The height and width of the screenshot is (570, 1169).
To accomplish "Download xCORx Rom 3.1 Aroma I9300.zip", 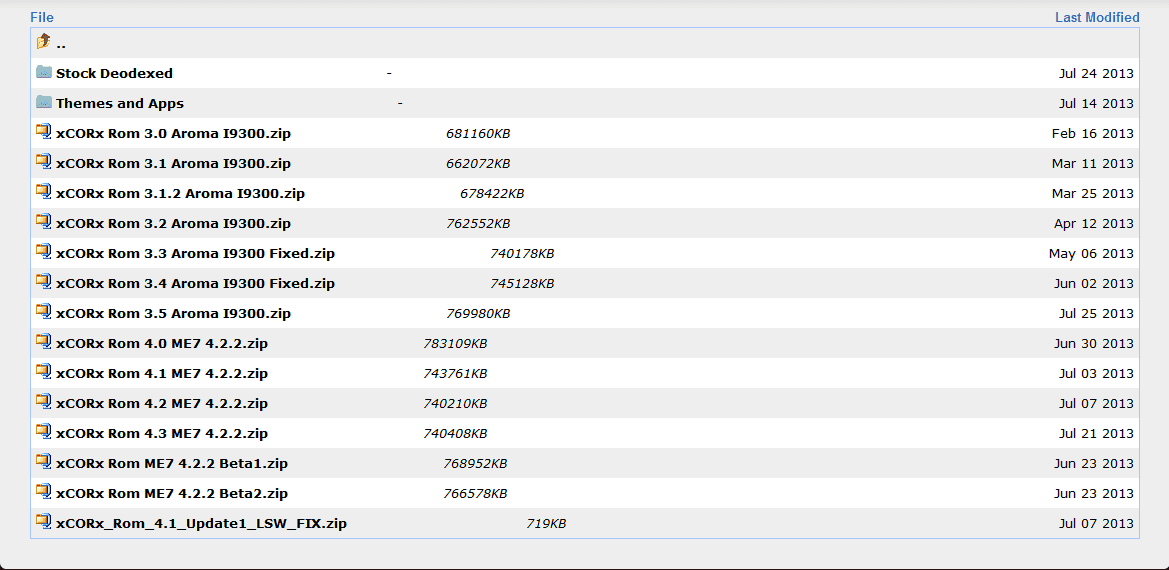I will tap(173, 163).
